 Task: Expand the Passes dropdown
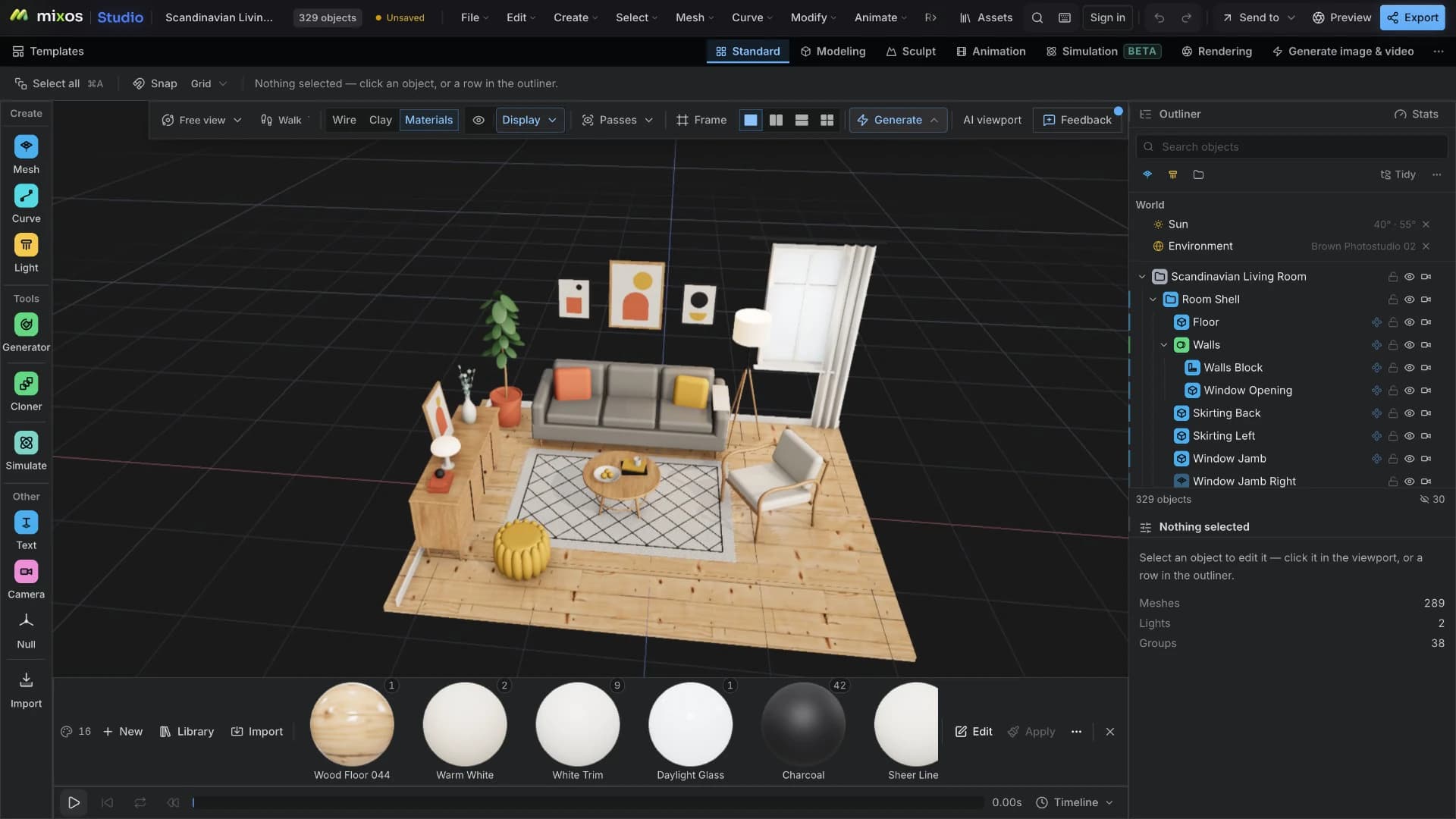point(617,120)
